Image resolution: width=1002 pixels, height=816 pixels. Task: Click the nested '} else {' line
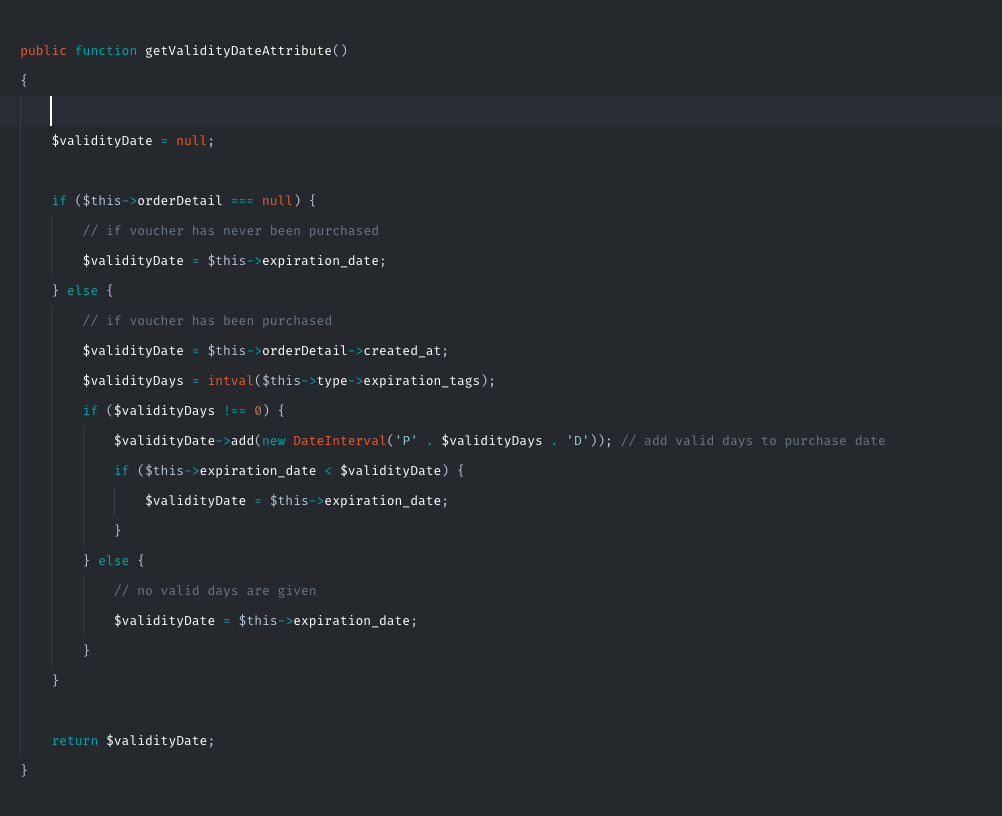pos(114,561)
